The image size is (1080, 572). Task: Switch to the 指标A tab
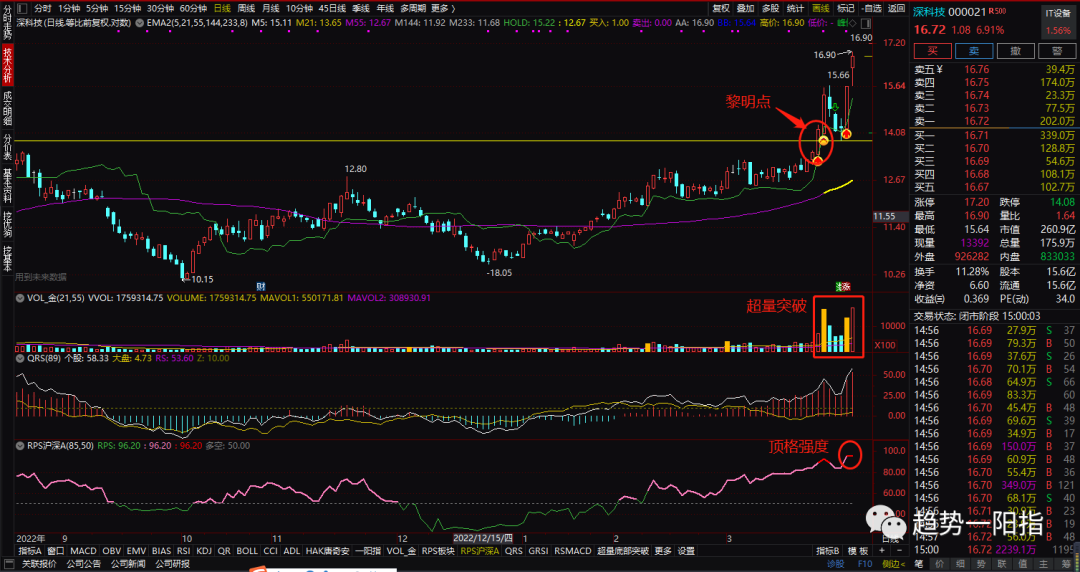tap(30, 551)
